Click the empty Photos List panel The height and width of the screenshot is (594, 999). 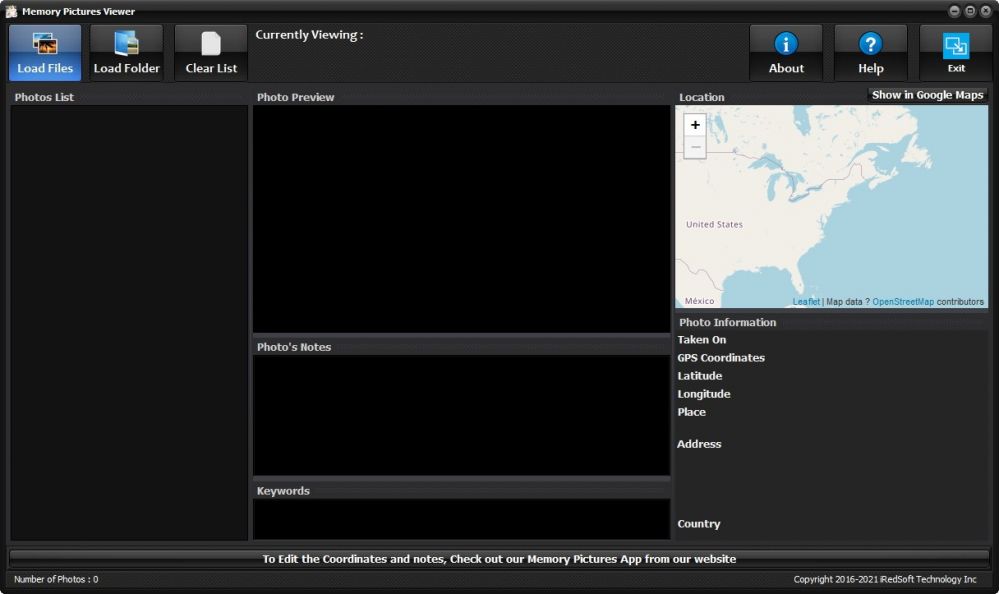coord(129,322)
